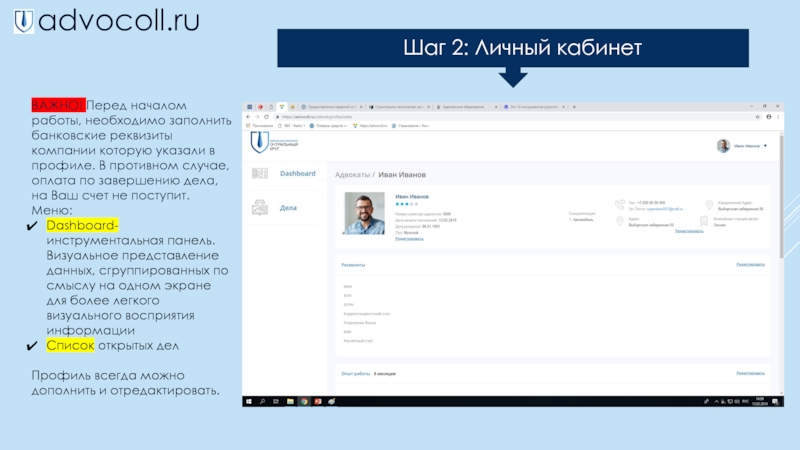Open the Windows Start menu

tap(247, 402)
